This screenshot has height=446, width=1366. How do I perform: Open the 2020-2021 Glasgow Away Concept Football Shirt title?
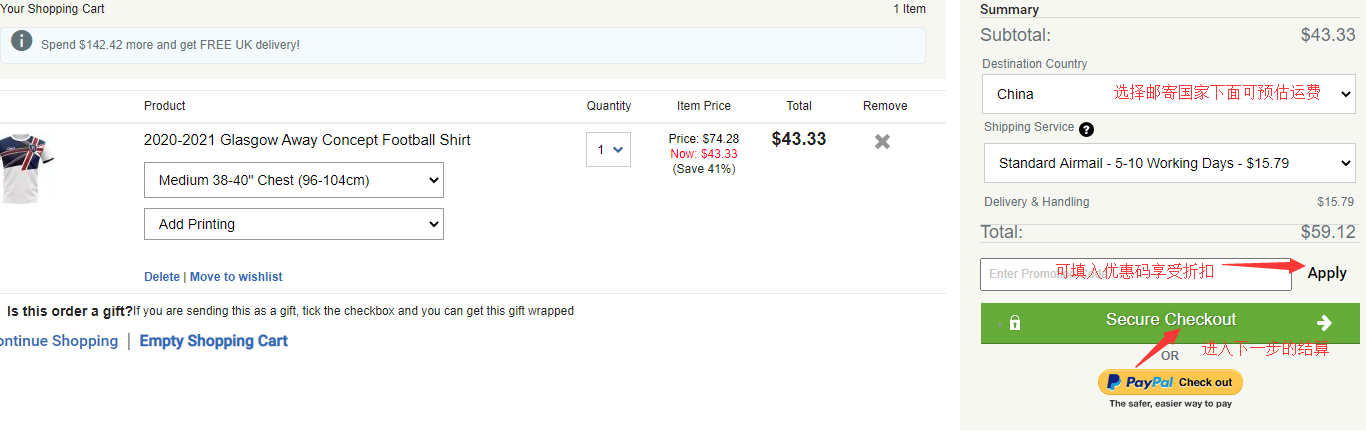[307, 140]
